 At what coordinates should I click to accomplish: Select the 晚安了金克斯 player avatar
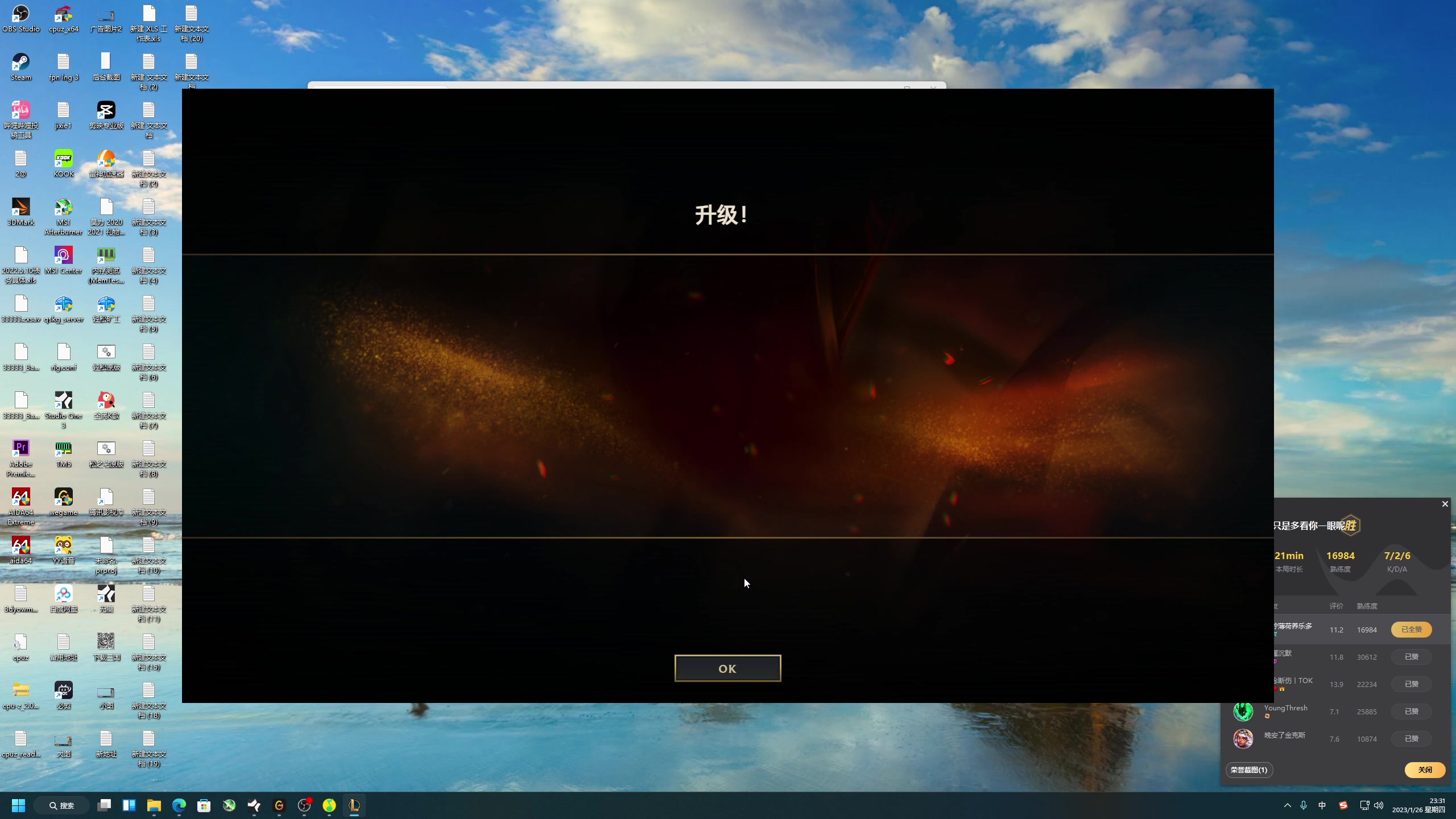tap(1243, 738)
